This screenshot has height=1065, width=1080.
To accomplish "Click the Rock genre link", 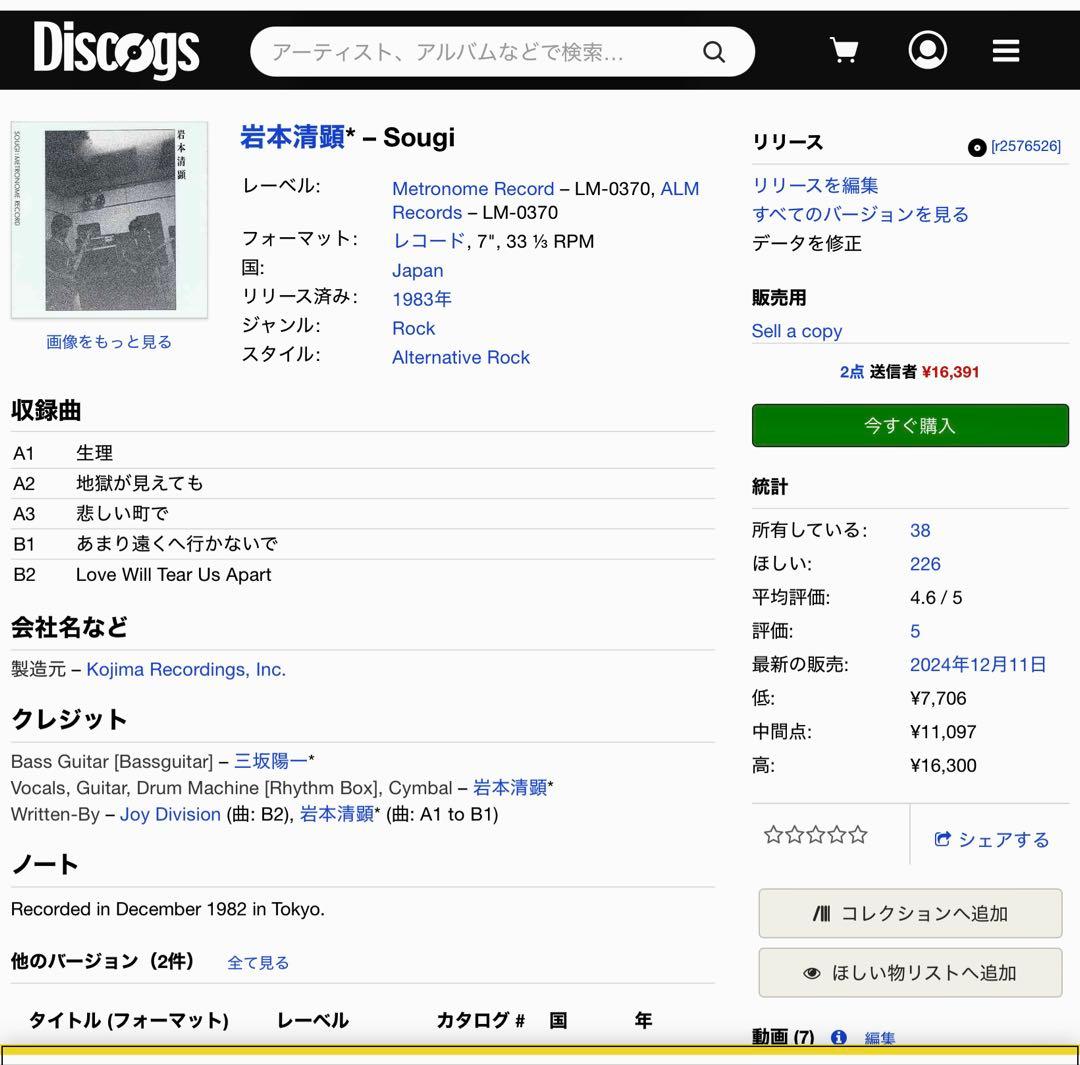I will [413, 329].
